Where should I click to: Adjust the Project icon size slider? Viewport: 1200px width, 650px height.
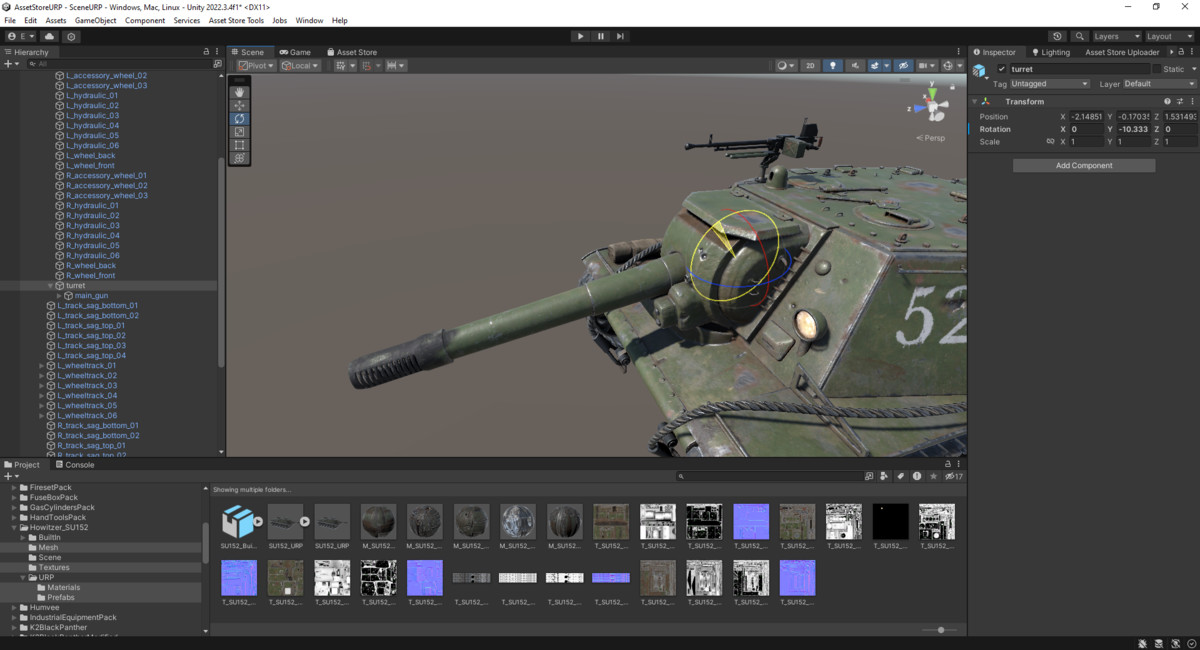(x=940, y=630)
